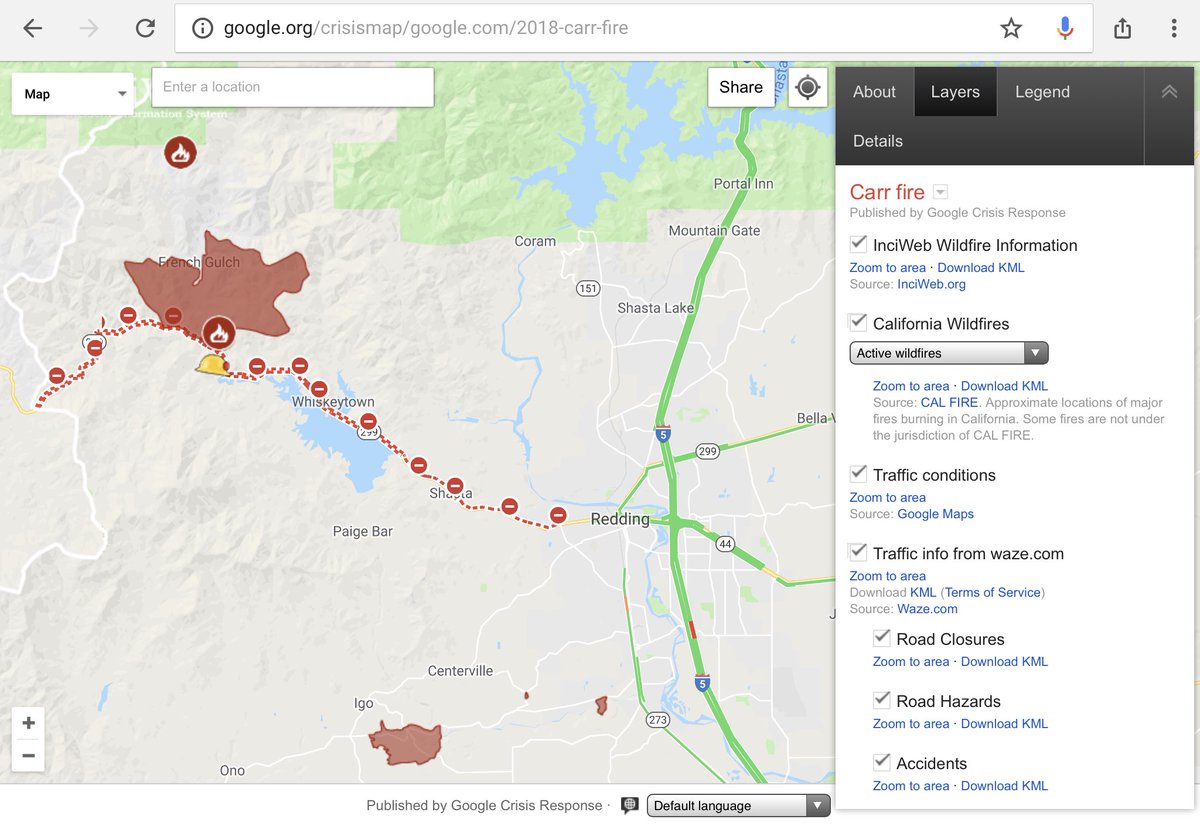Switch to the Layers tab
The image size is (1200, 826).
click(955, 92)
